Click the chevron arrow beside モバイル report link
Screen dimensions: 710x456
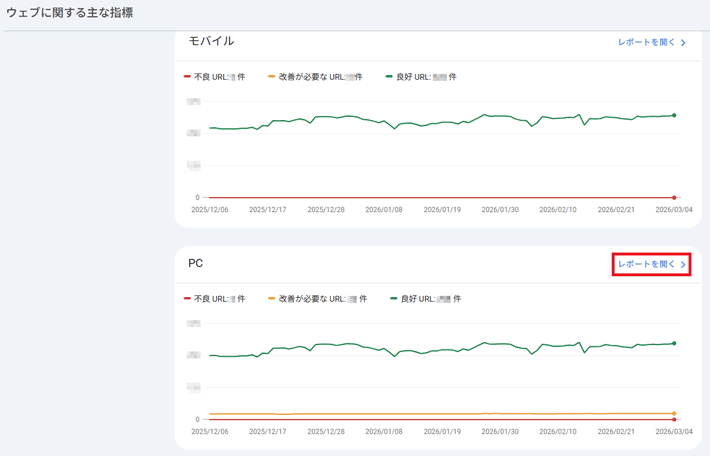684,43
